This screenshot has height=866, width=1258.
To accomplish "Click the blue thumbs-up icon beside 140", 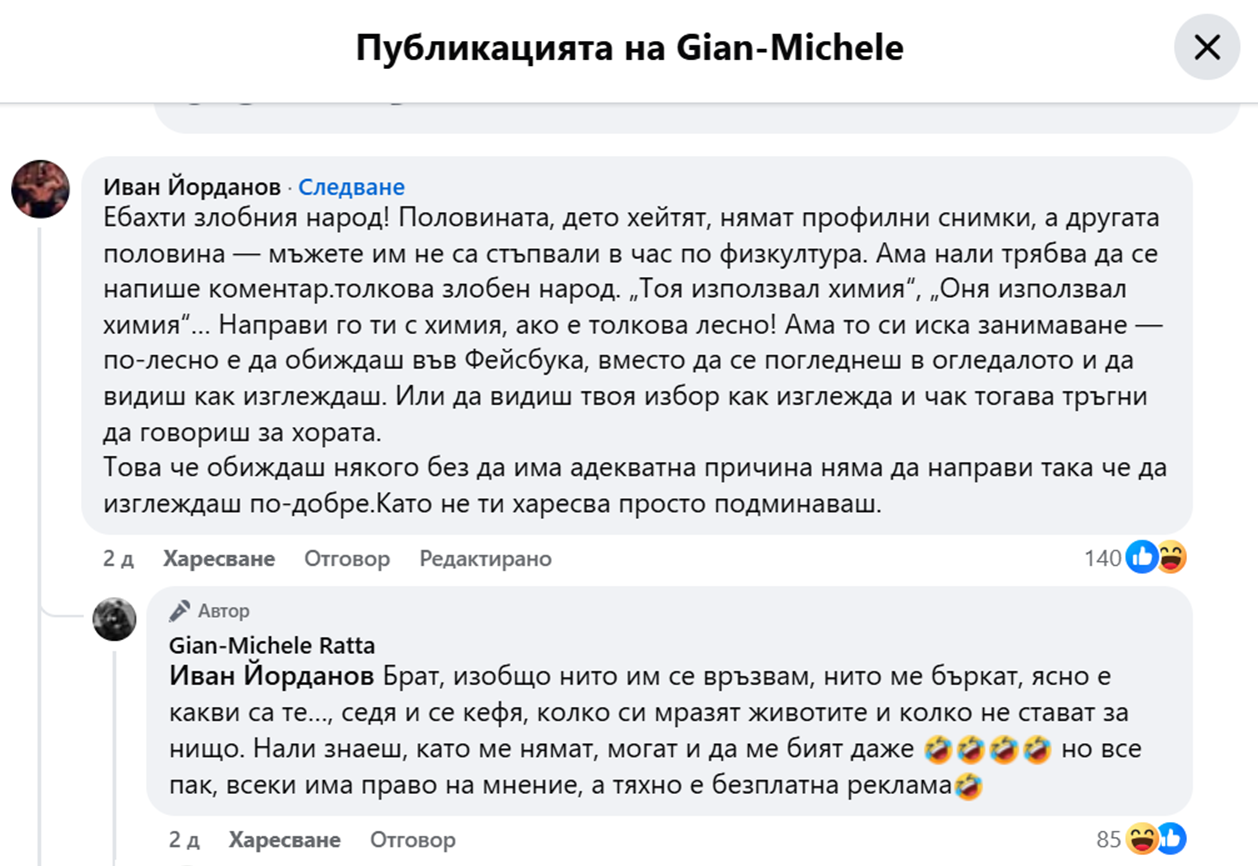I will point(1140,557).
